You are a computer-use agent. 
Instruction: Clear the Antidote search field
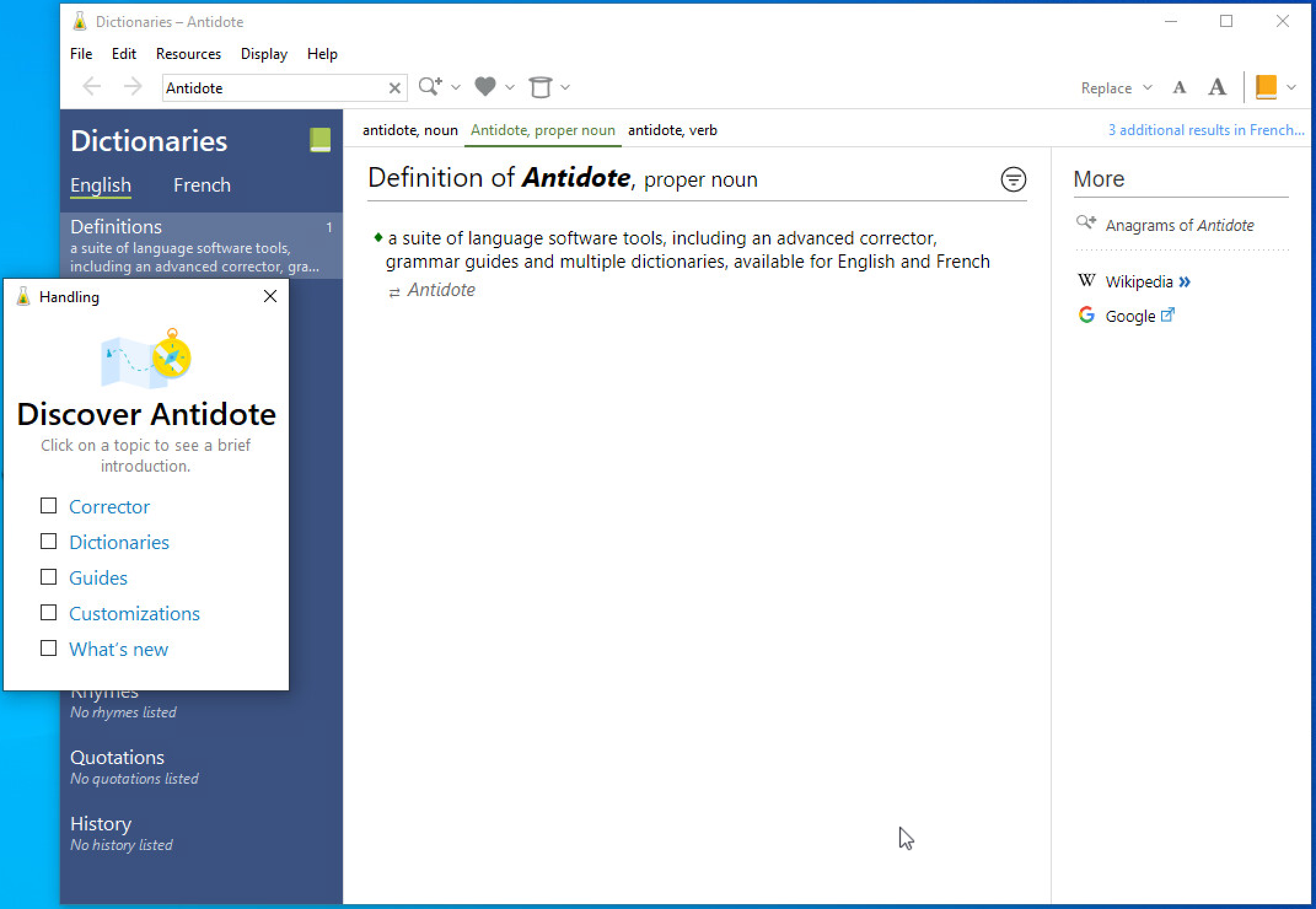395,88
